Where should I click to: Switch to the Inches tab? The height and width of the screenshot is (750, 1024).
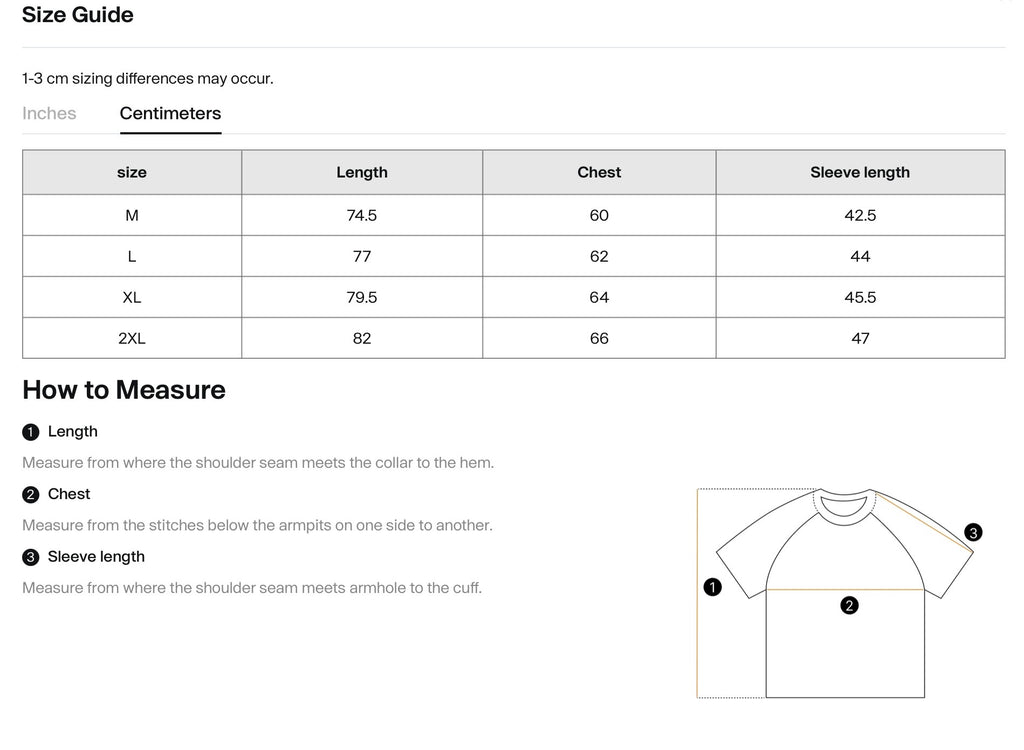click(49, 113)
